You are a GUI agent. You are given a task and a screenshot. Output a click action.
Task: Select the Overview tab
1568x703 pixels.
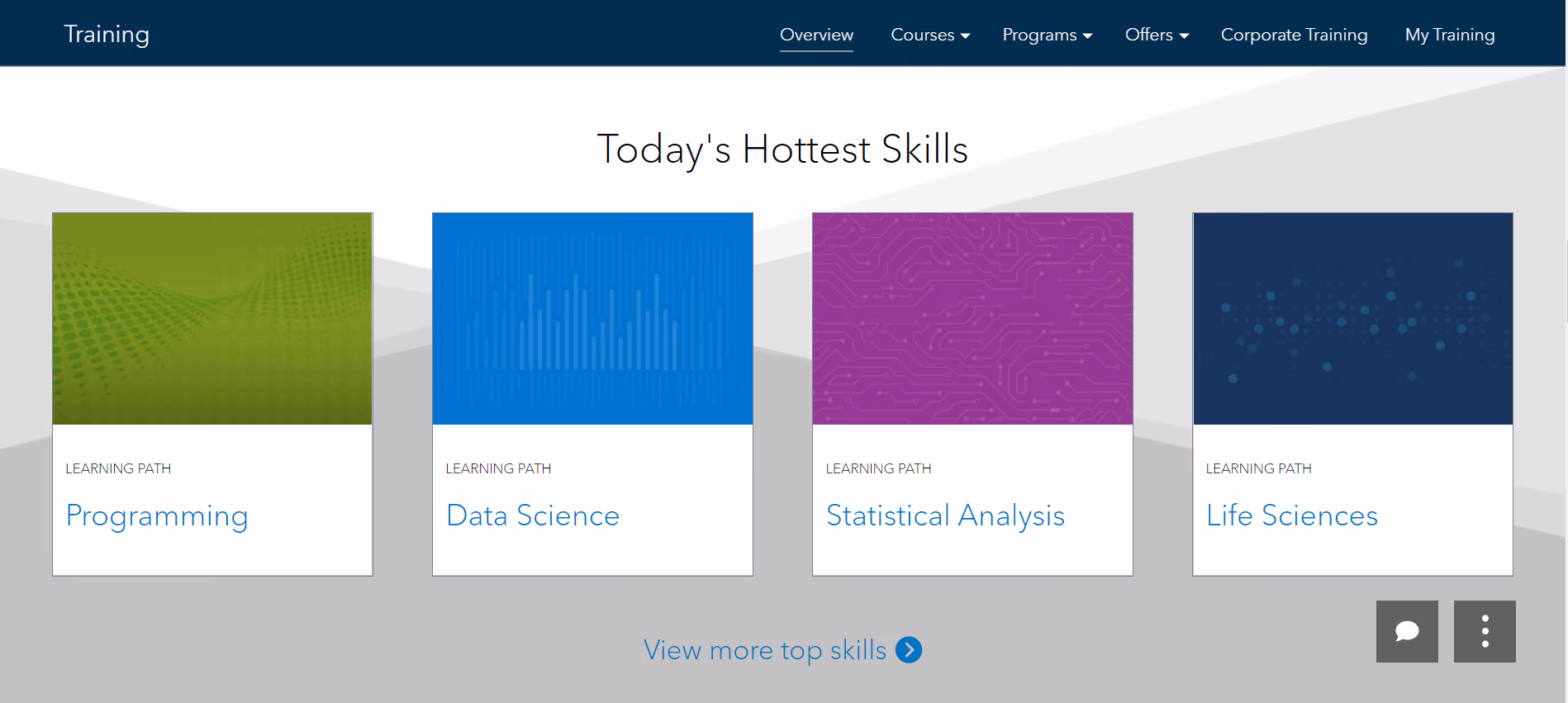[816, 35]
